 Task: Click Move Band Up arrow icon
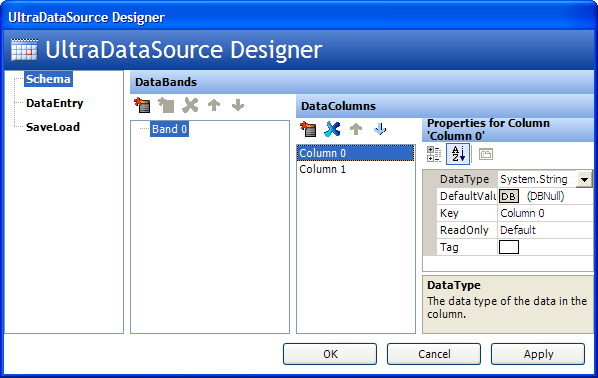214,105
